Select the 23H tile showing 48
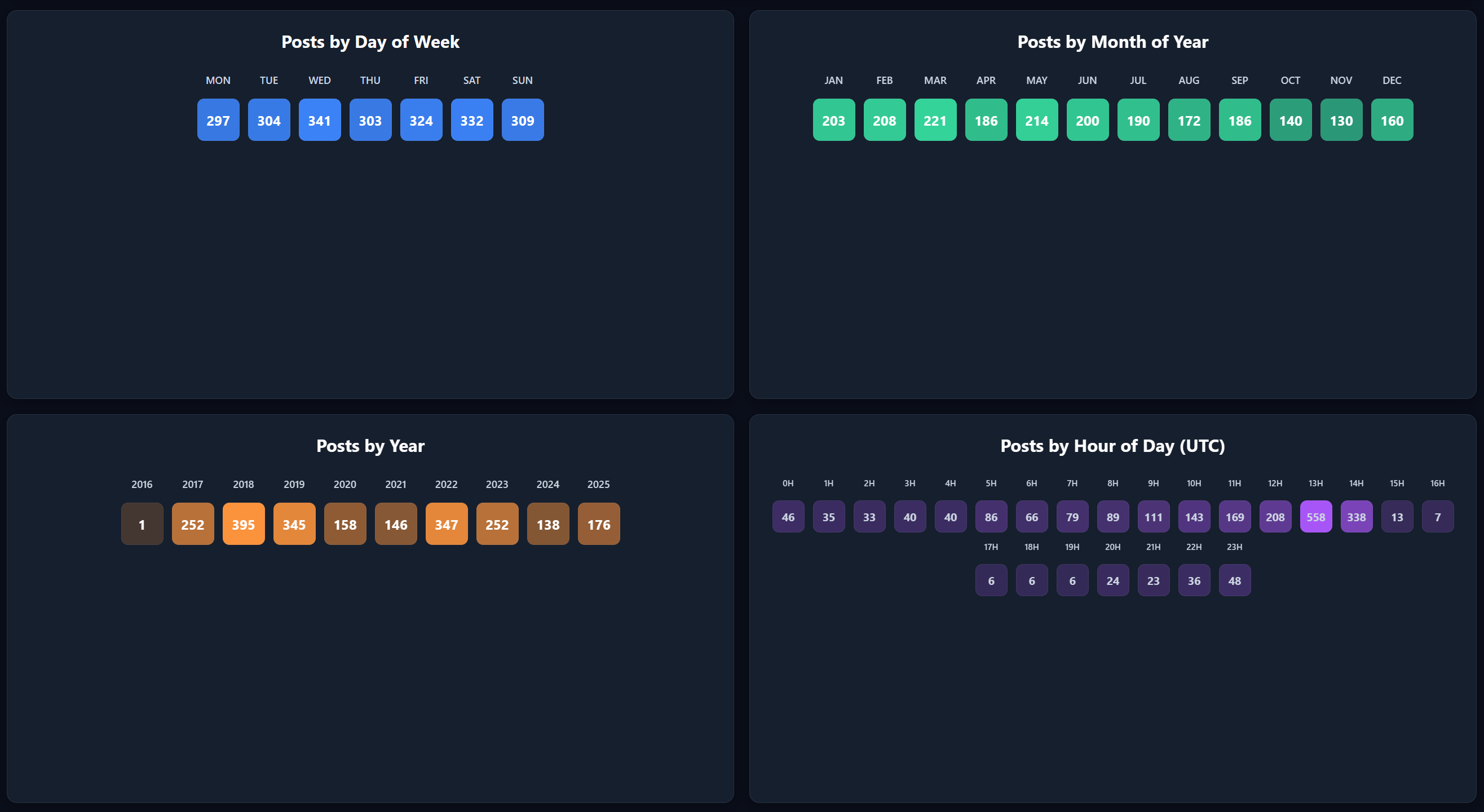This screenshot has width=1484, height=812. point(1234,580)
